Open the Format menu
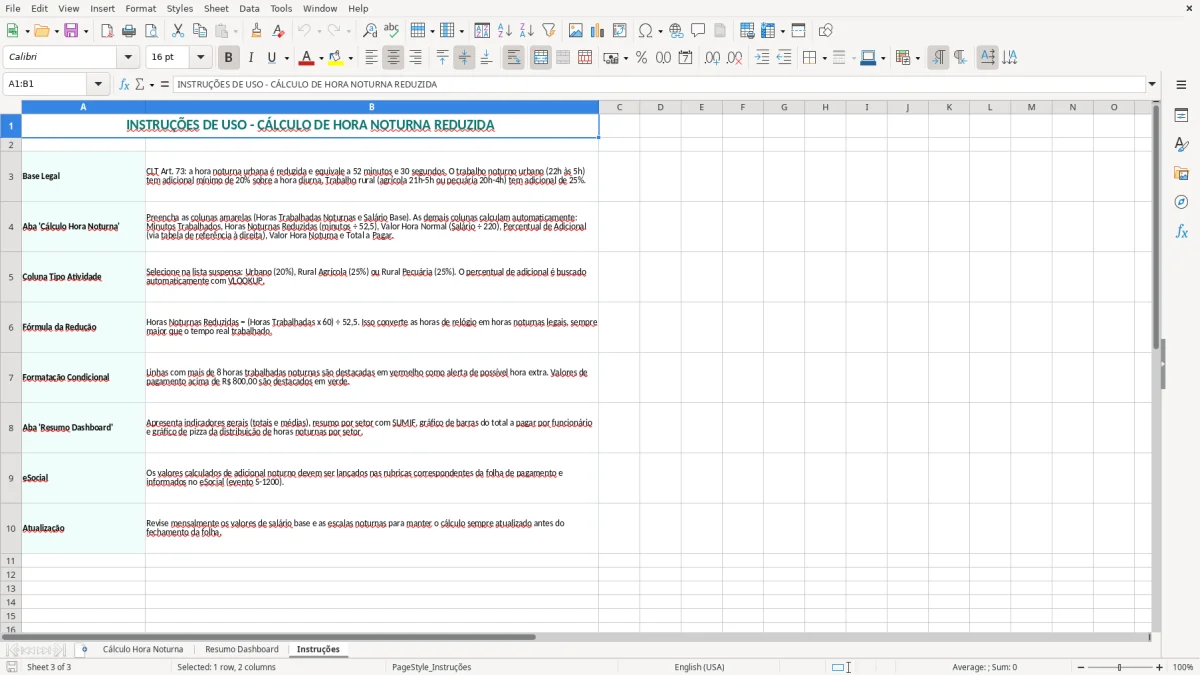 (x=141, y=8)
